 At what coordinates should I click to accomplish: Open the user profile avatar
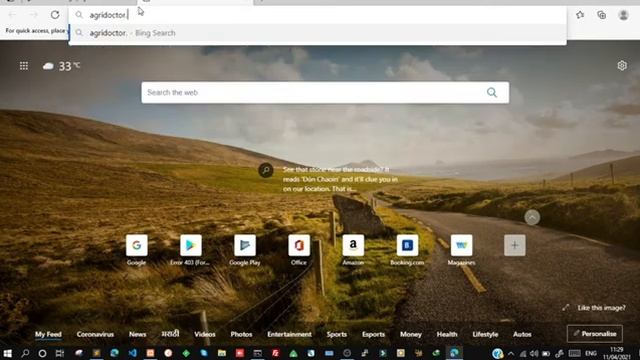click(x=623, y=15)
